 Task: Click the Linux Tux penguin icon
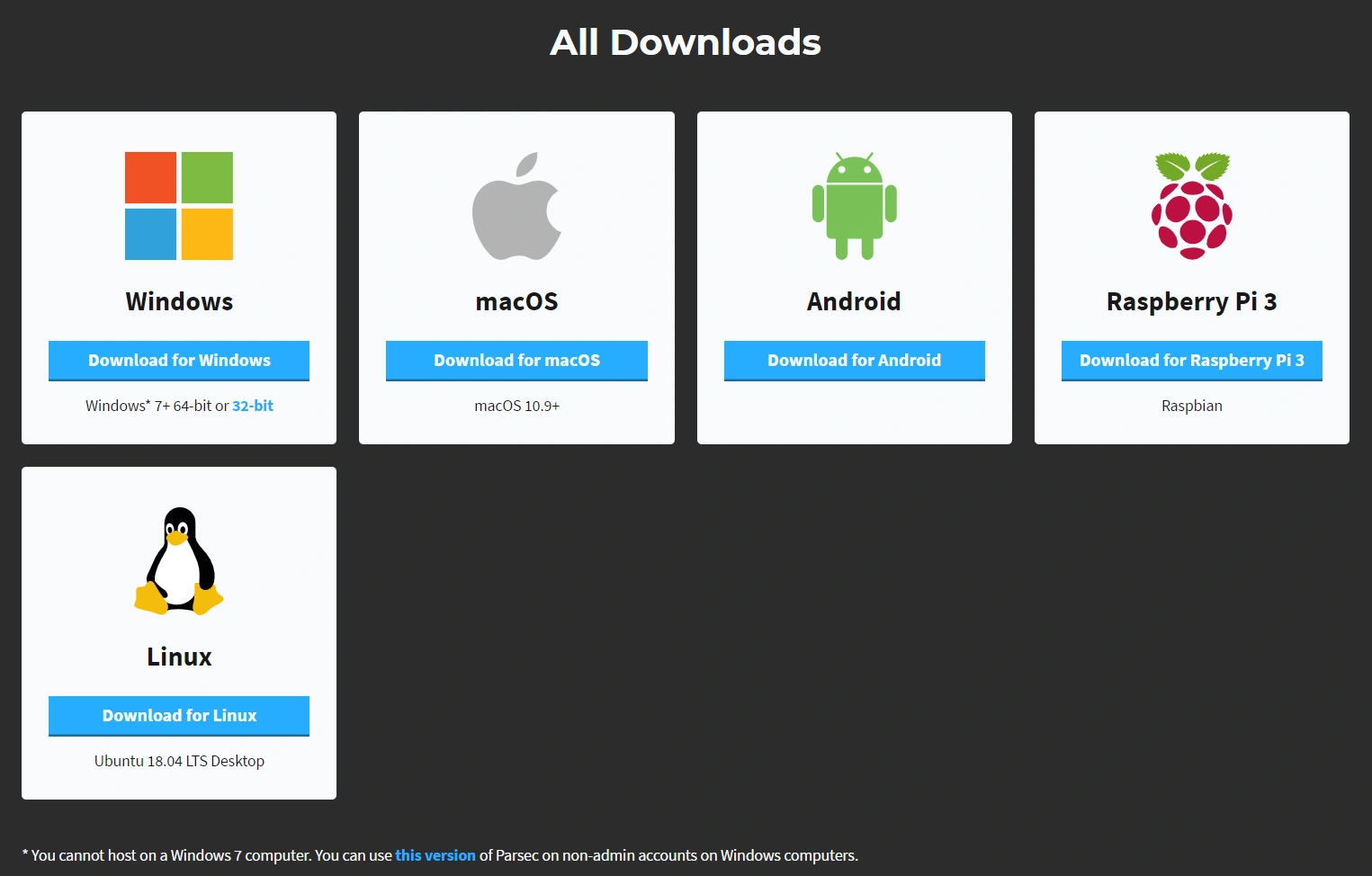tap(179, 561)
